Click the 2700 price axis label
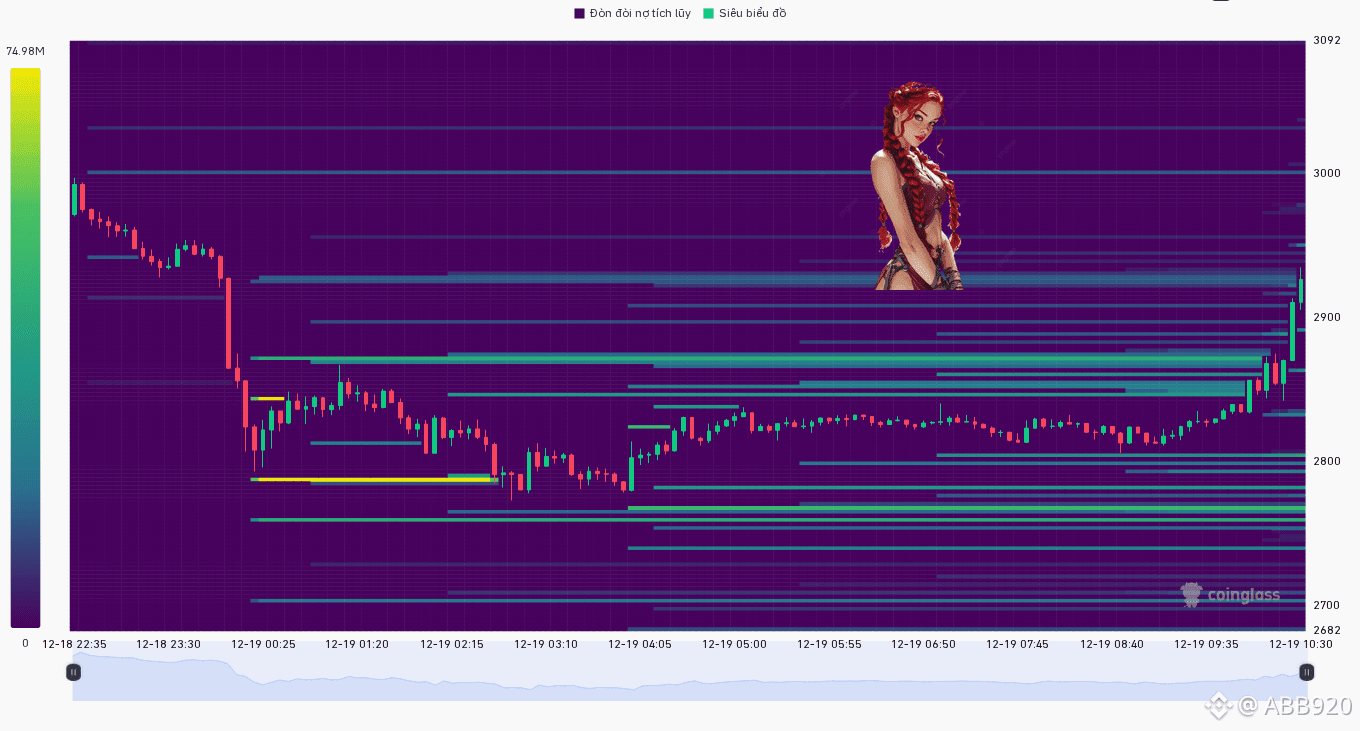The image size is (1360, 731). [1326, 605]
